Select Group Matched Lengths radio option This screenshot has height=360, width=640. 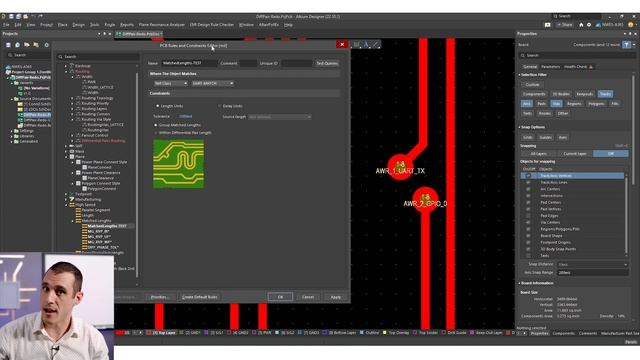tap(156, 125)
